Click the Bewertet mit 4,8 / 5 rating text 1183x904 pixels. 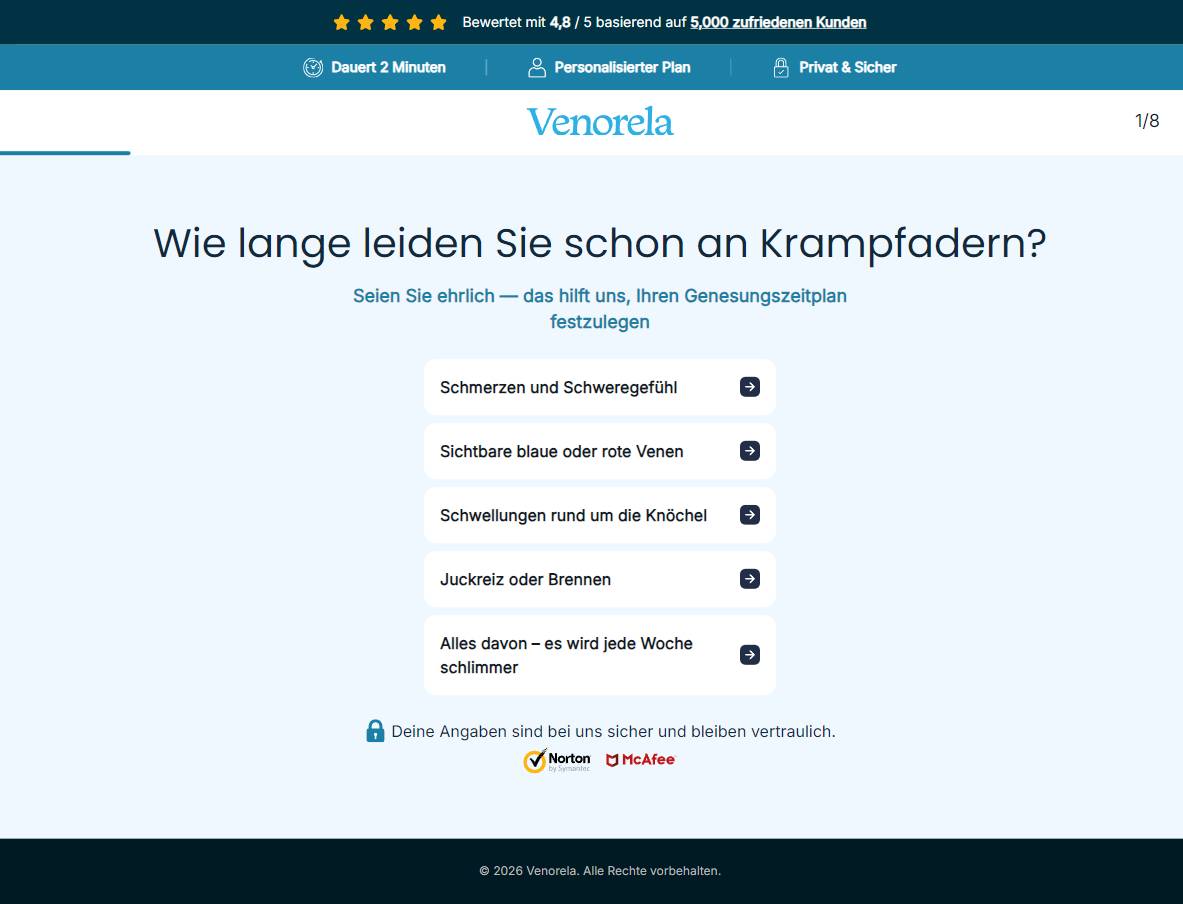(664, 23)
